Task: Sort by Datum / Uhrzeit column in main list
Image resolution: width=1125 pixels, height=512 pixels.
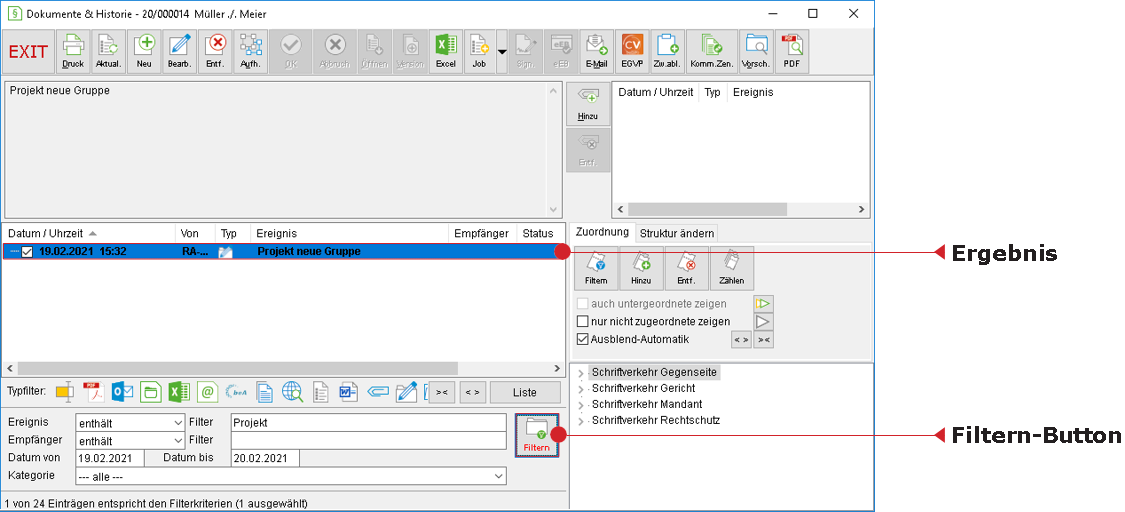Action: [x=89, y=234]
